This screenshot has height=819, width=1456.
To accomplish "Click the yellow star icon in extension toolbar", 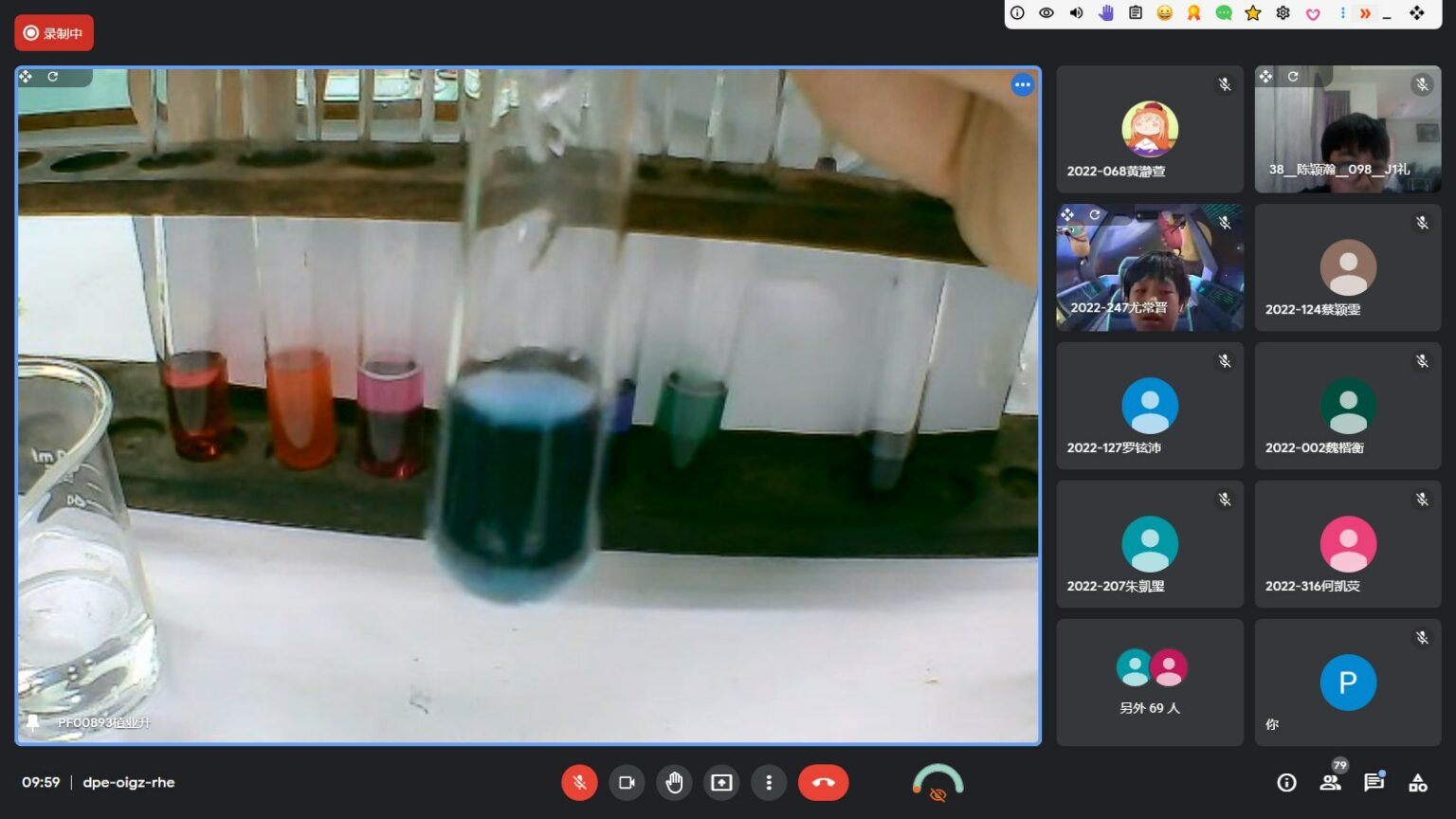I will (x=1252, y=13).
